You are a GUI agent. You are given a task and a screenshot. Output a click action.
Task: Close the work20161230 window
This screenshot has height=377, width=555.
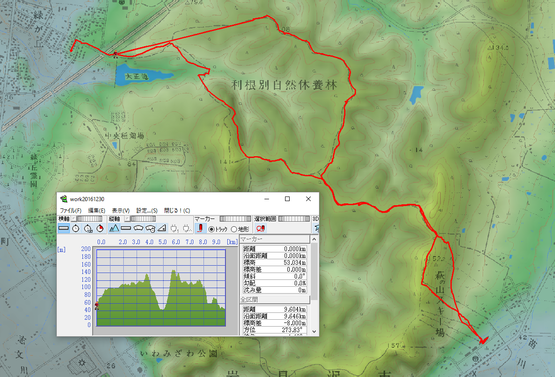pyautogui.click(x=308, y=199)
